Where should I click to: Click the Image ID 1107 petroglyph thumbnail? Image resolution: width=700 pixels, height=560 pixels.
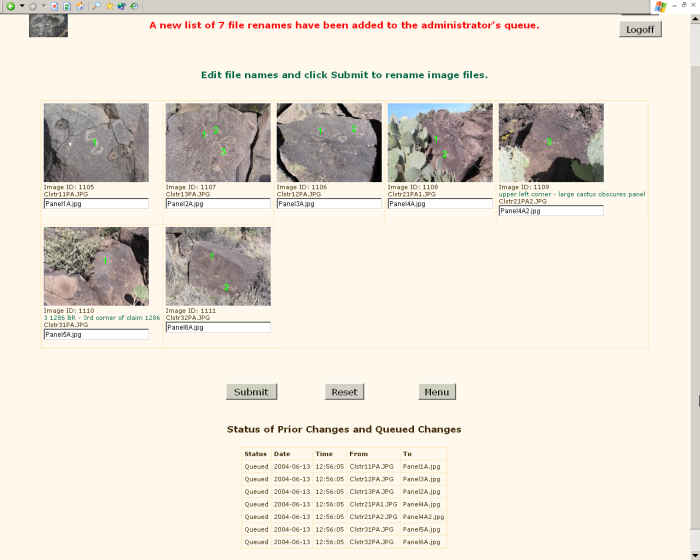coord(218,142)
